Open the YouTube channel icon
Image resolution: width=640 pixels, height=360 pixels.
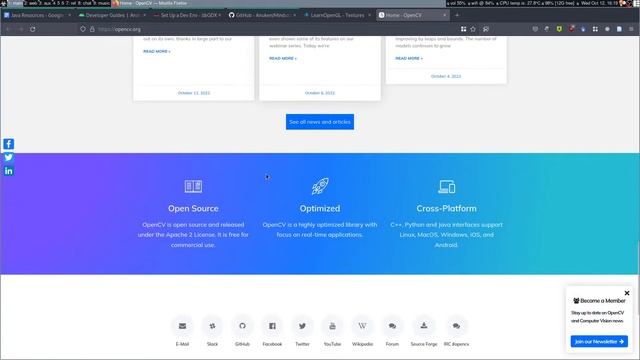[332, 326]
